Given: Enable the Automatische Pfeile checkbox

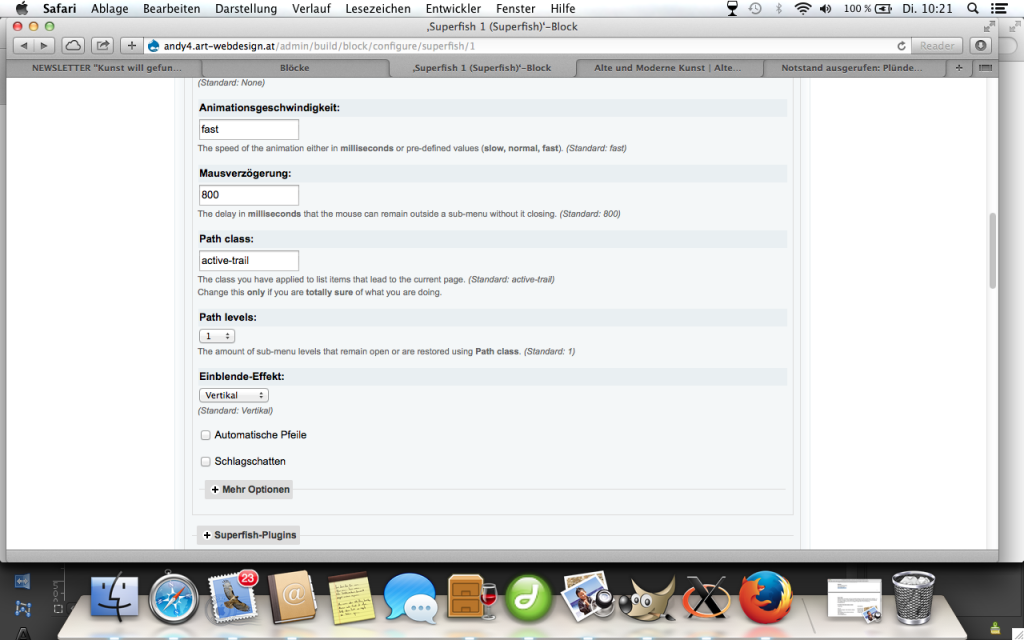Looking at the screenshot, I should [206, 435].
